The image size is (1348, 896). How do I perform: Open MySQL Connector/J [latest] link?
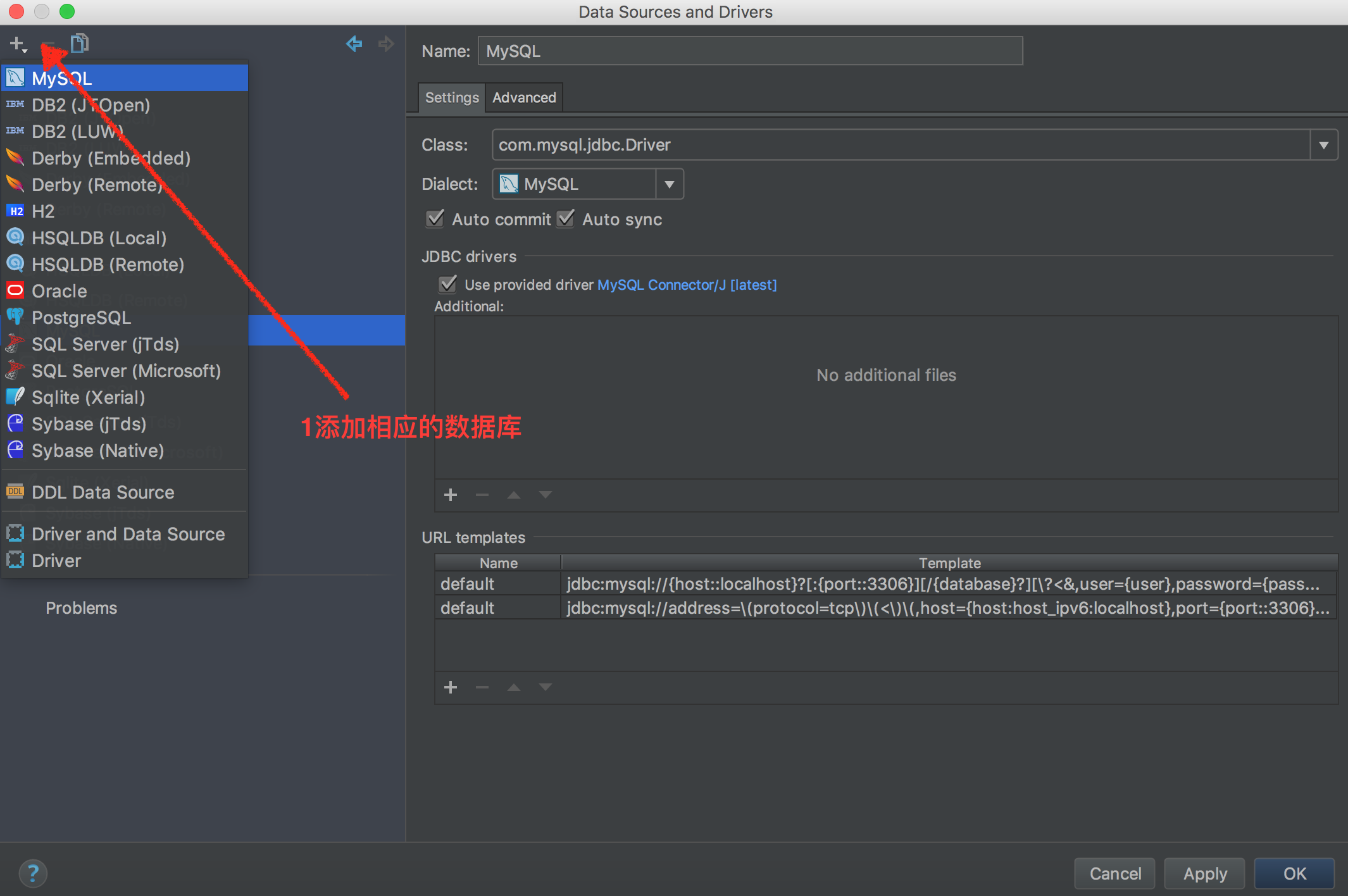[687, 285]
